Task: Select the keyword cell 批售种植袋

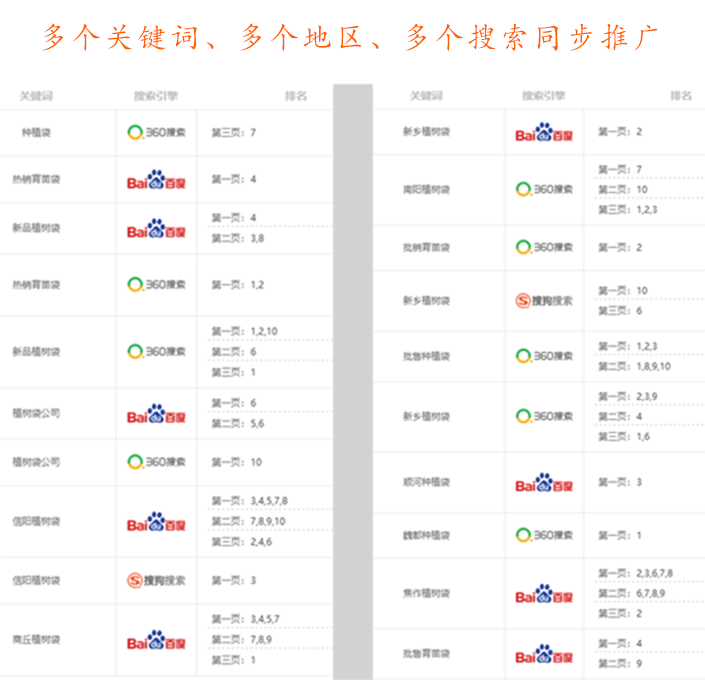Action: click(x=426, y=356)
